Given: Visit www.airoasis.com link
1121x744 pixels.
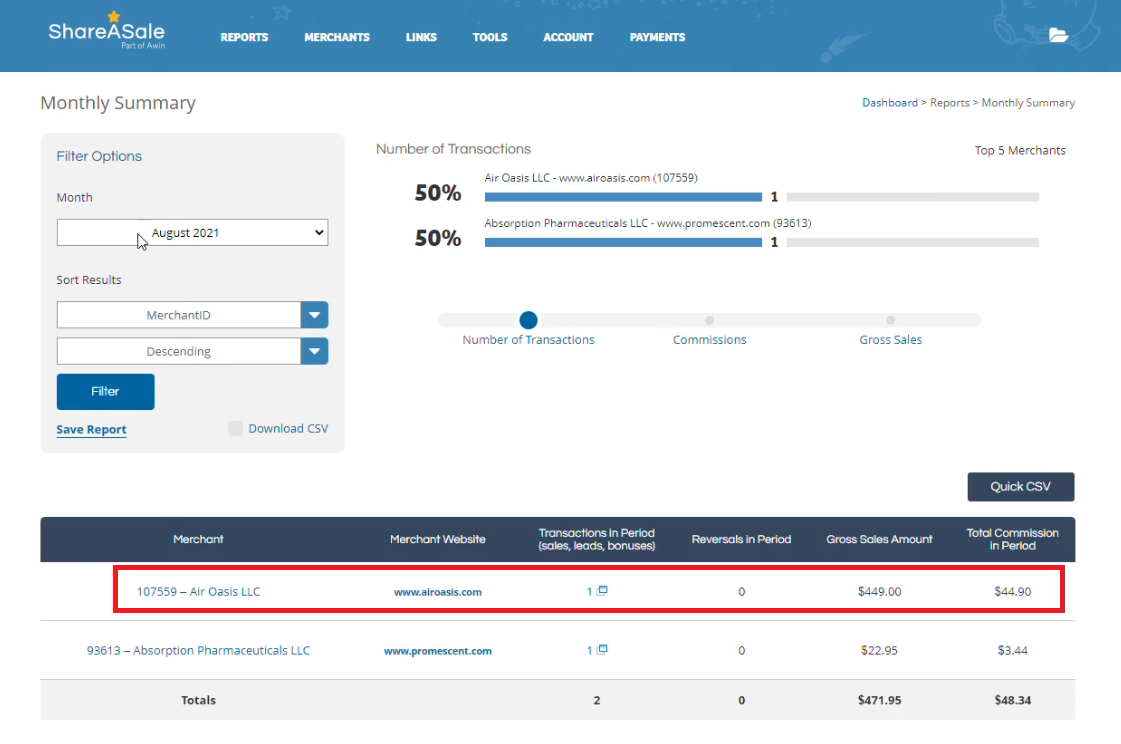Looking at the screenshot, I should (x=438, y=592).
